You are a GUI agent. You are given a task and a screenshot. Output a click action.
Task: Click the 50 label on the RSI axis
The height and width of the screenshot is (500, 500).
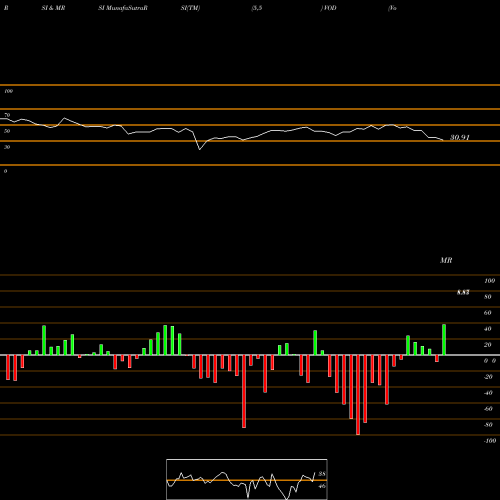click(x=7, y=131)
